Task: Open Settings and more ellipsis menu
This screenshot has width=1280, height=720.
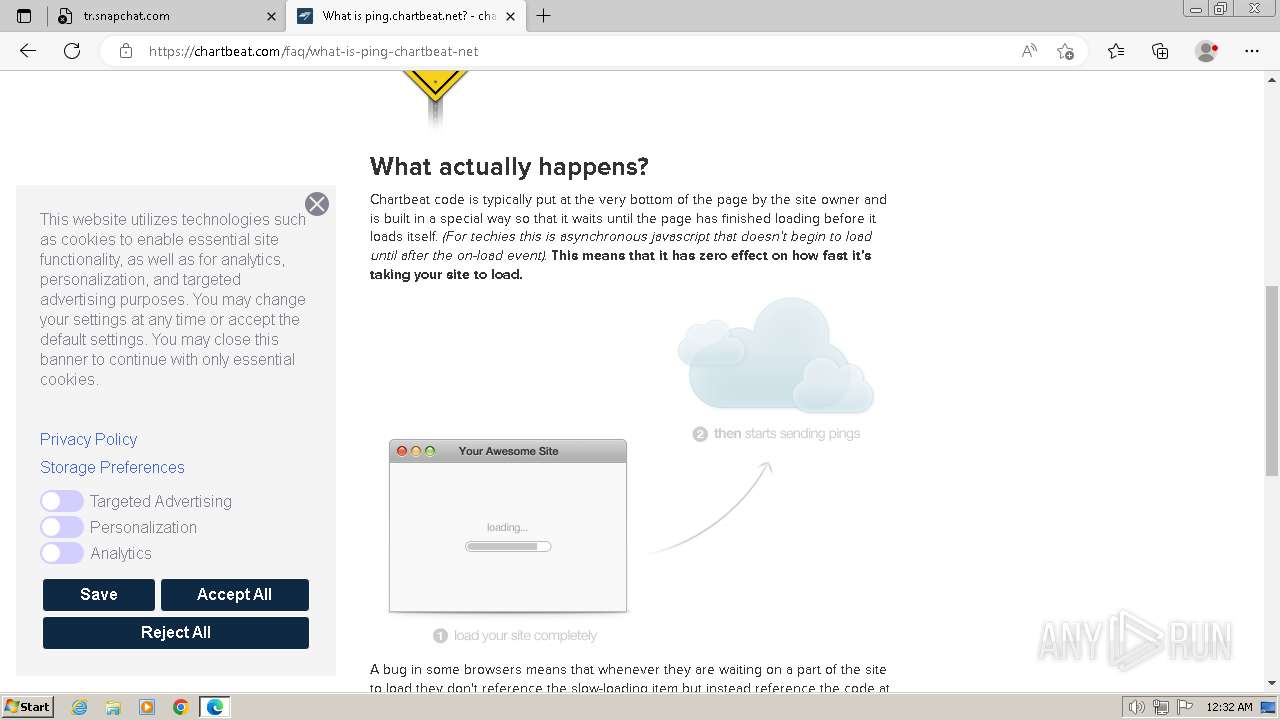Action: click(1252, 51)
